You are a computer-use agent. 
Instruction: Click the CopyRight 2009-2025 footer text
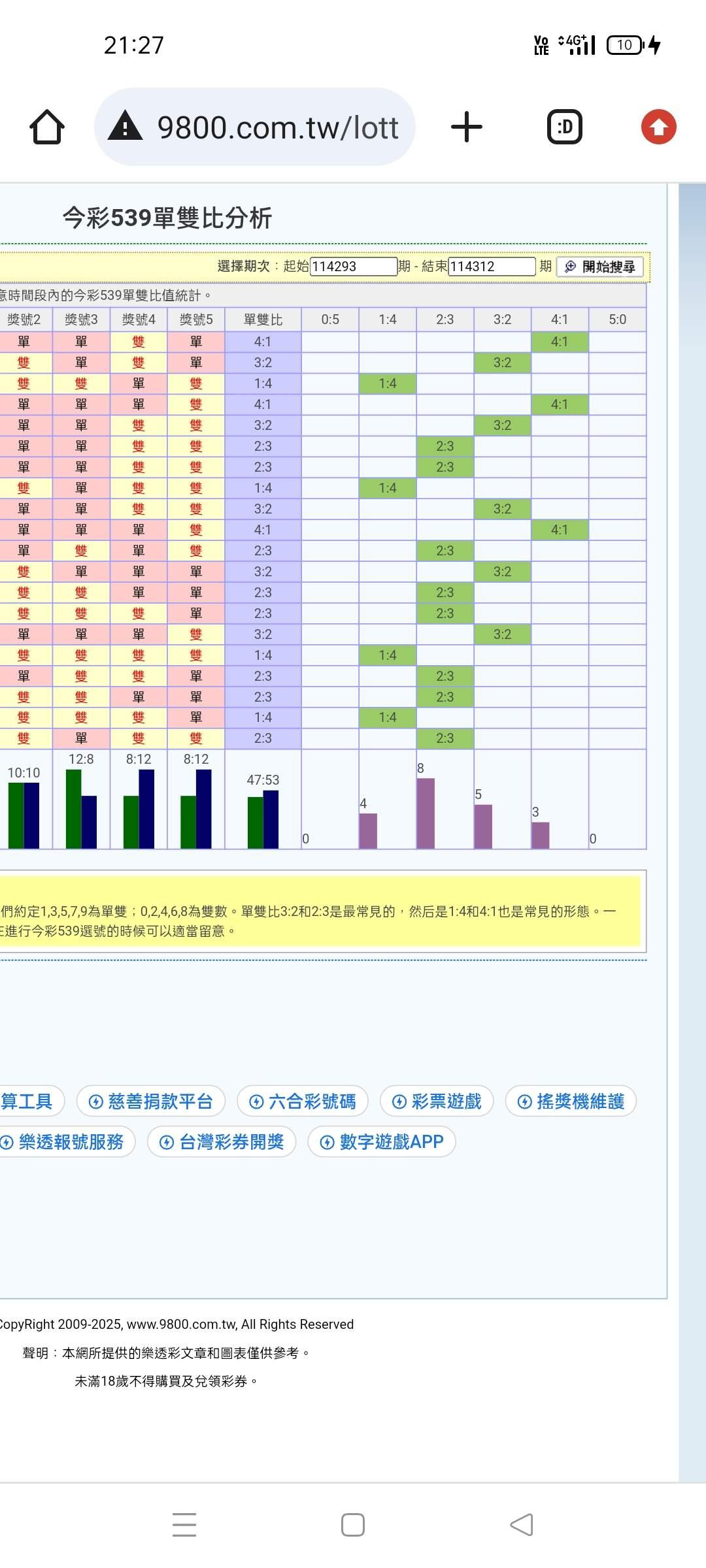tap(176, 1324)
